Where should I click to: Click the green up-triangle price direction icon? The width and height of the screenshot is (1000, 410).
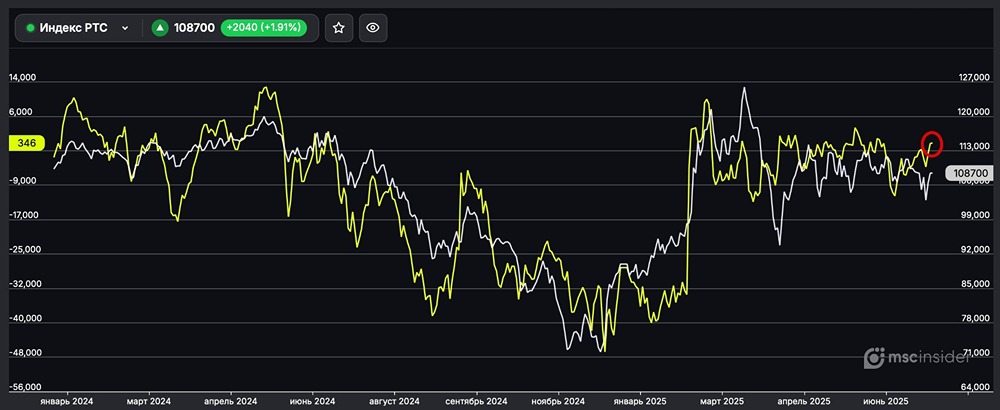coord(159,28)
